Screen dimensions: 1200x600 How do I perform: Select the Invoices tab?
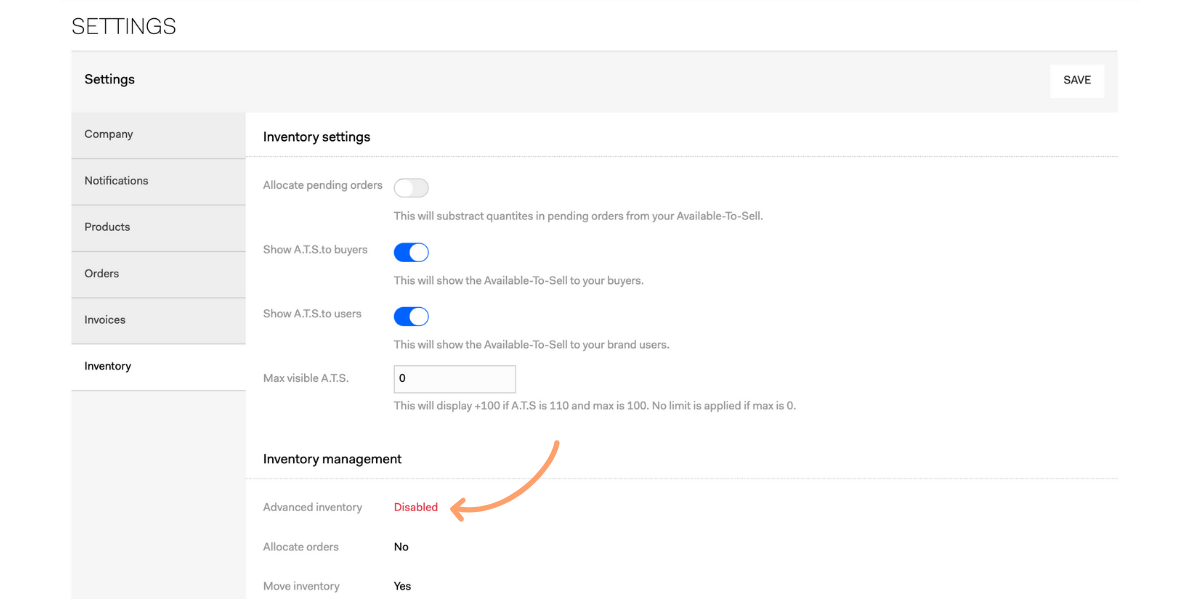[158, 320]
